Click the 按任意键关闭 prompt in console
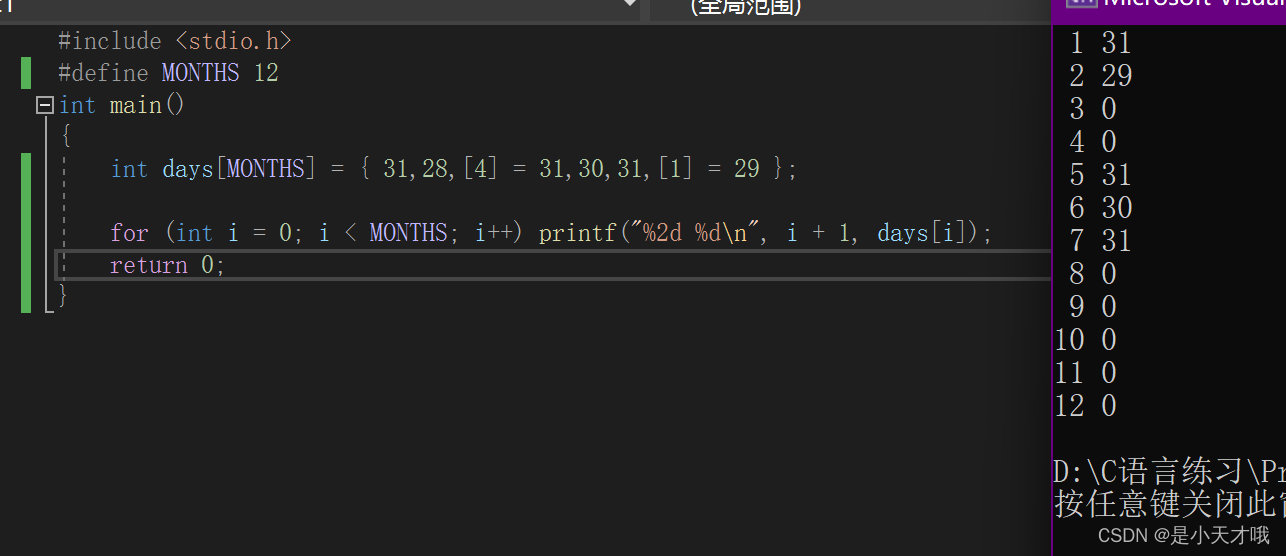Viewport: 1286px width, 556px height. coord(1170,503)
